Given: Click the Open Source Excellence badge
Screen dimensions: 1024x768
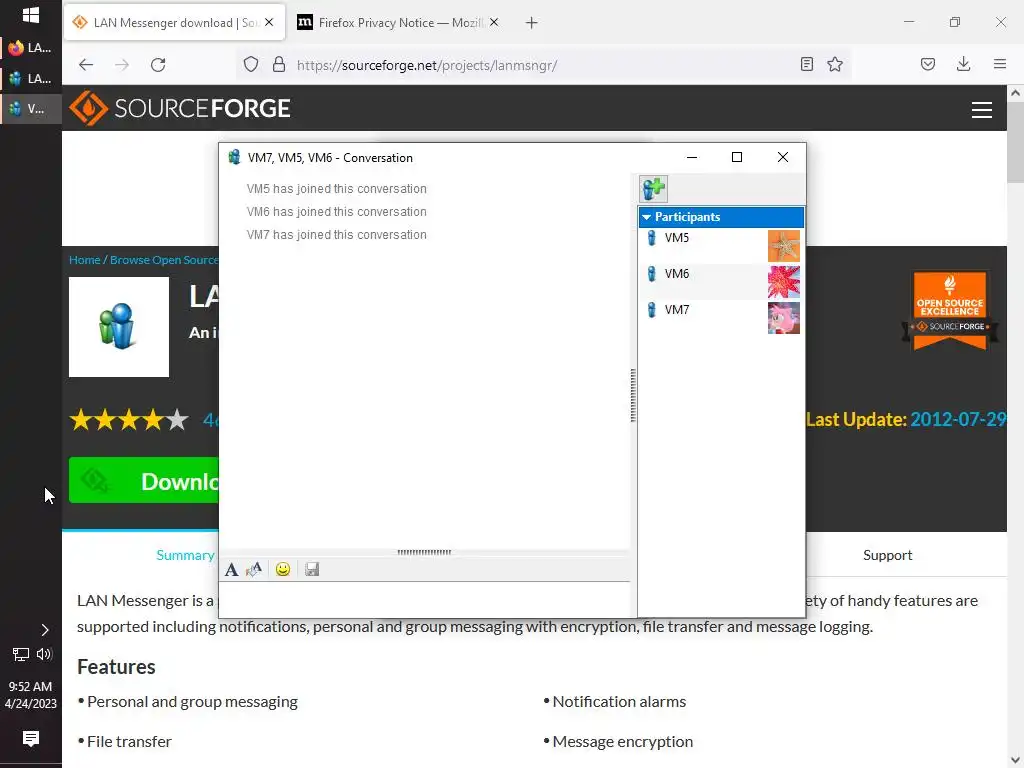Looking at the screenshot, I should 950,310.
